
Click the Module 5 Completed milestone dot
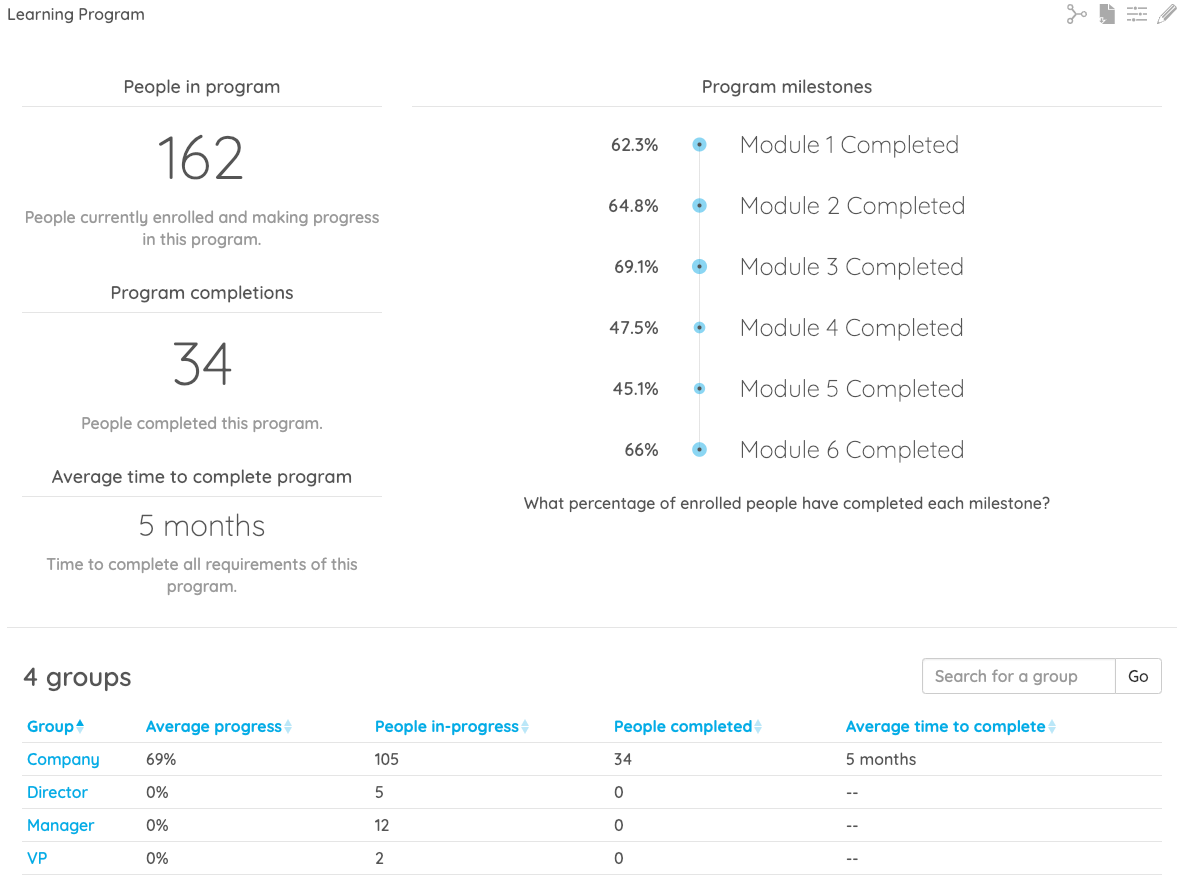(700, 389)
